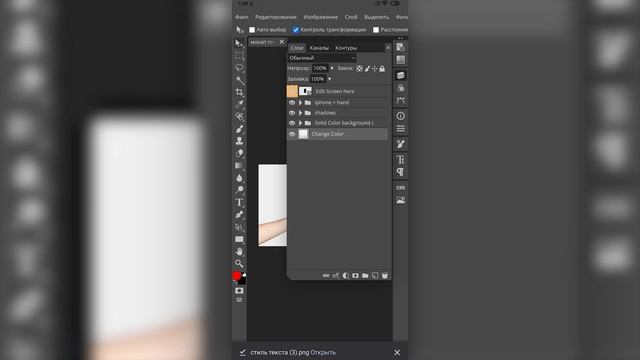Create a new folder in Layers panel
The width and height of the screenshot is (640, 360).
(365, 276)
